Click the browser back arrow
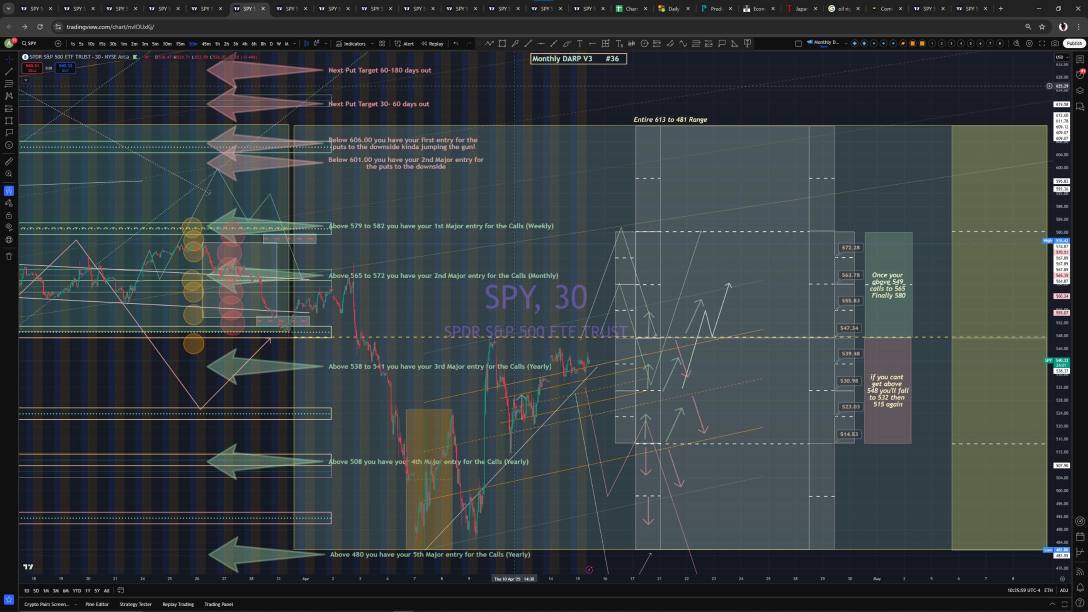The image size is (1088, 612). pos(8,26)
